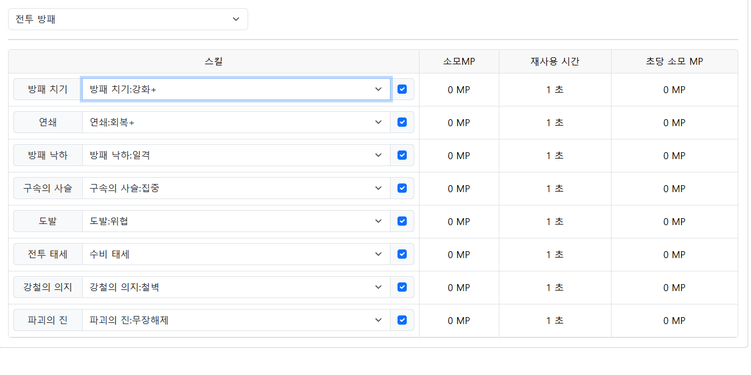This screenshot has height=375, width=751.
Task: Click the 방패 낙하 skill label
Action: [x=48, y=155]
